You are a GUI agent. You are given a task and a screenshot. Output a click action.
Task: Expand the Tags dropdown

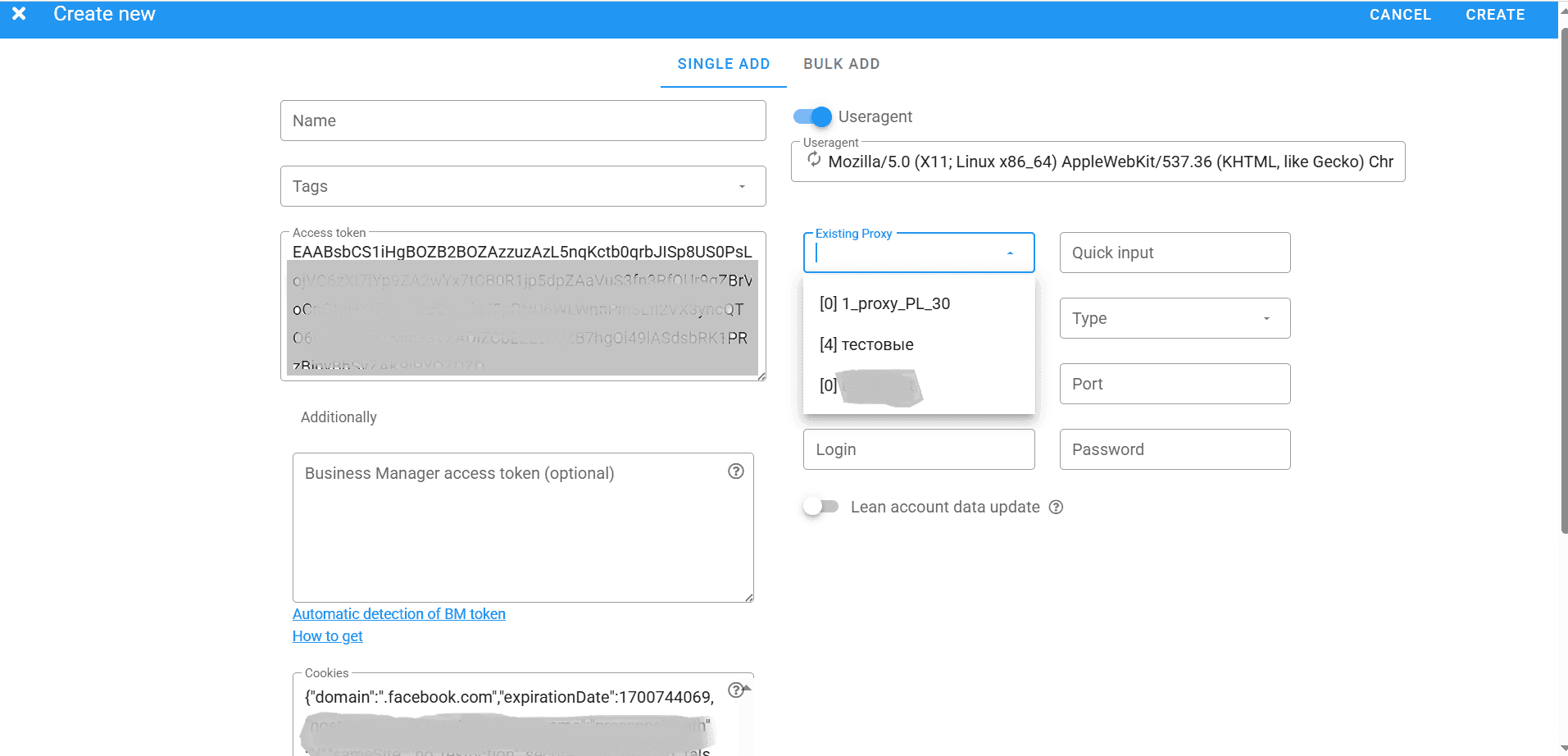742,187
